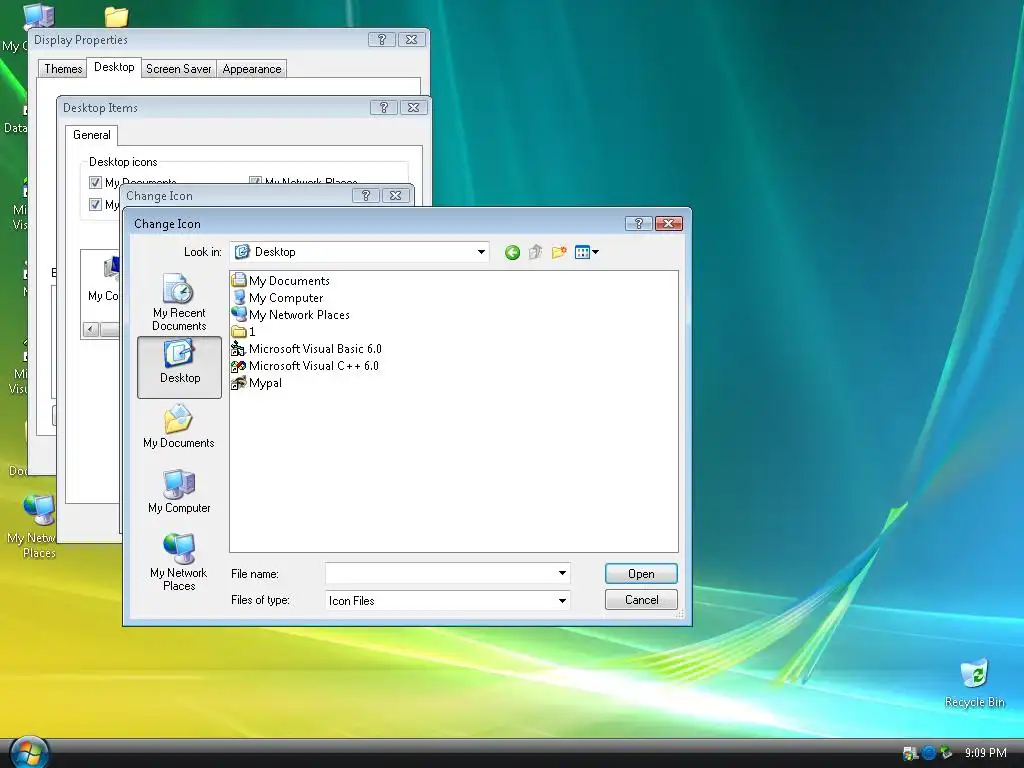Switch to Themes tab in Display Properties

click(63, 69)
